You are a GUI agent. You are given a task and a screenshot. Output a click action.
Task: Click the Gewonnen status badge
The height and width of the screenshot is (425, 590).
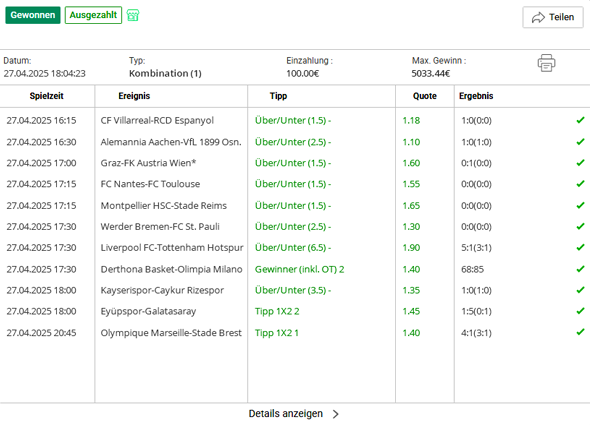(33, 15)
